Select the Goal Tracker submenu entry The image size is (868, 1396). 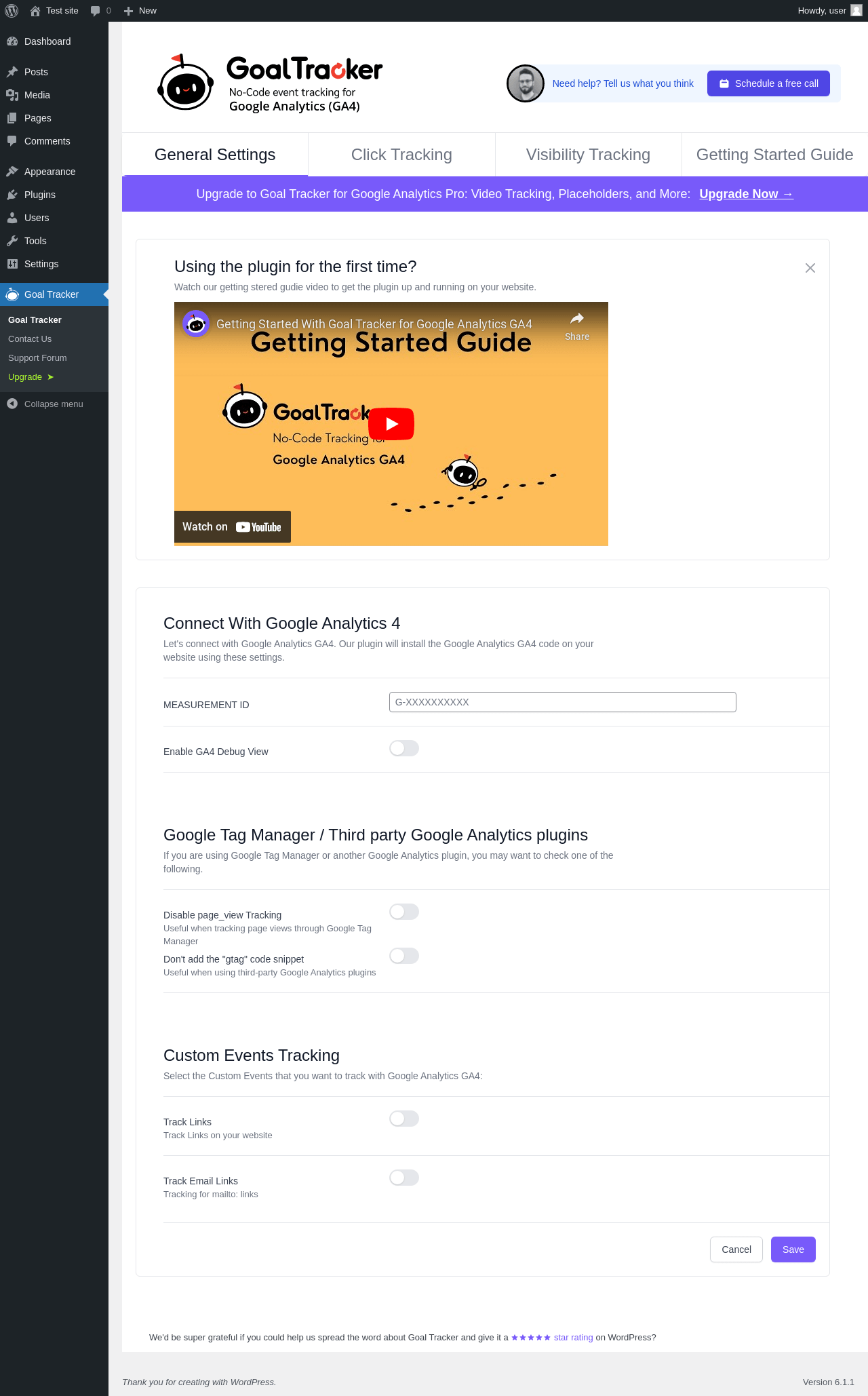coord(35,320)
